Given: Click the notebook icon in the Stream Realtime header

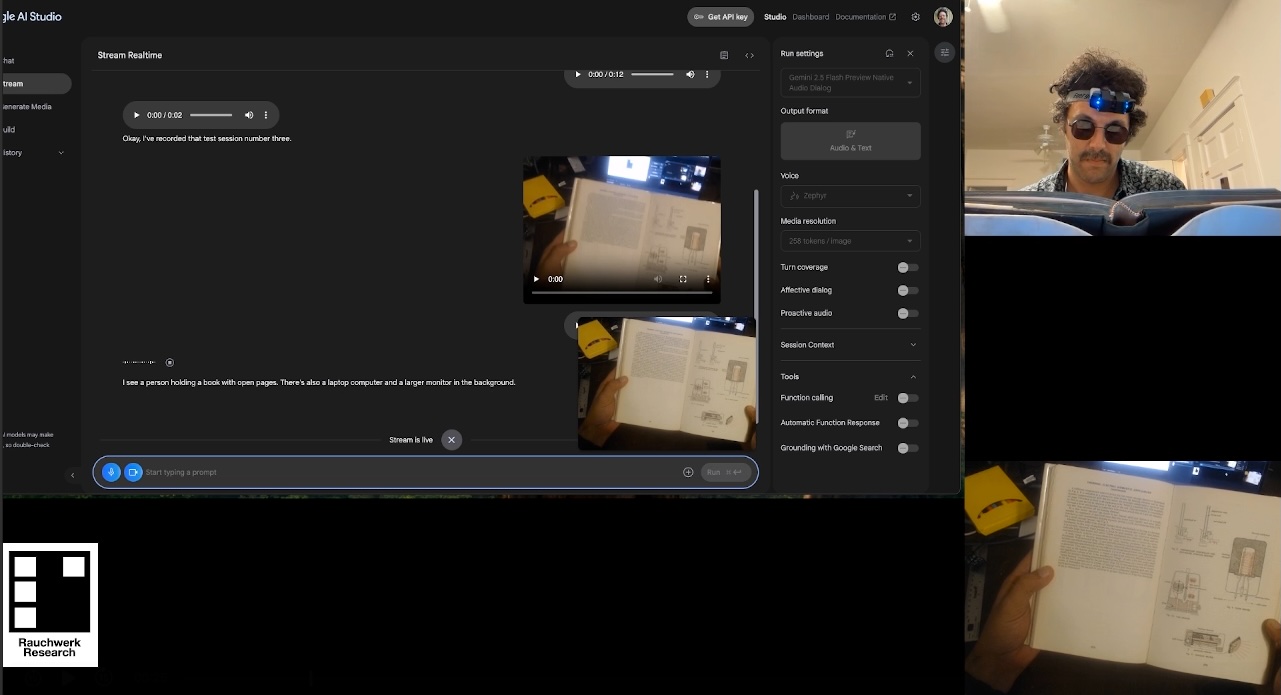Looking at the screenshot, I should (x=724, y=55).
